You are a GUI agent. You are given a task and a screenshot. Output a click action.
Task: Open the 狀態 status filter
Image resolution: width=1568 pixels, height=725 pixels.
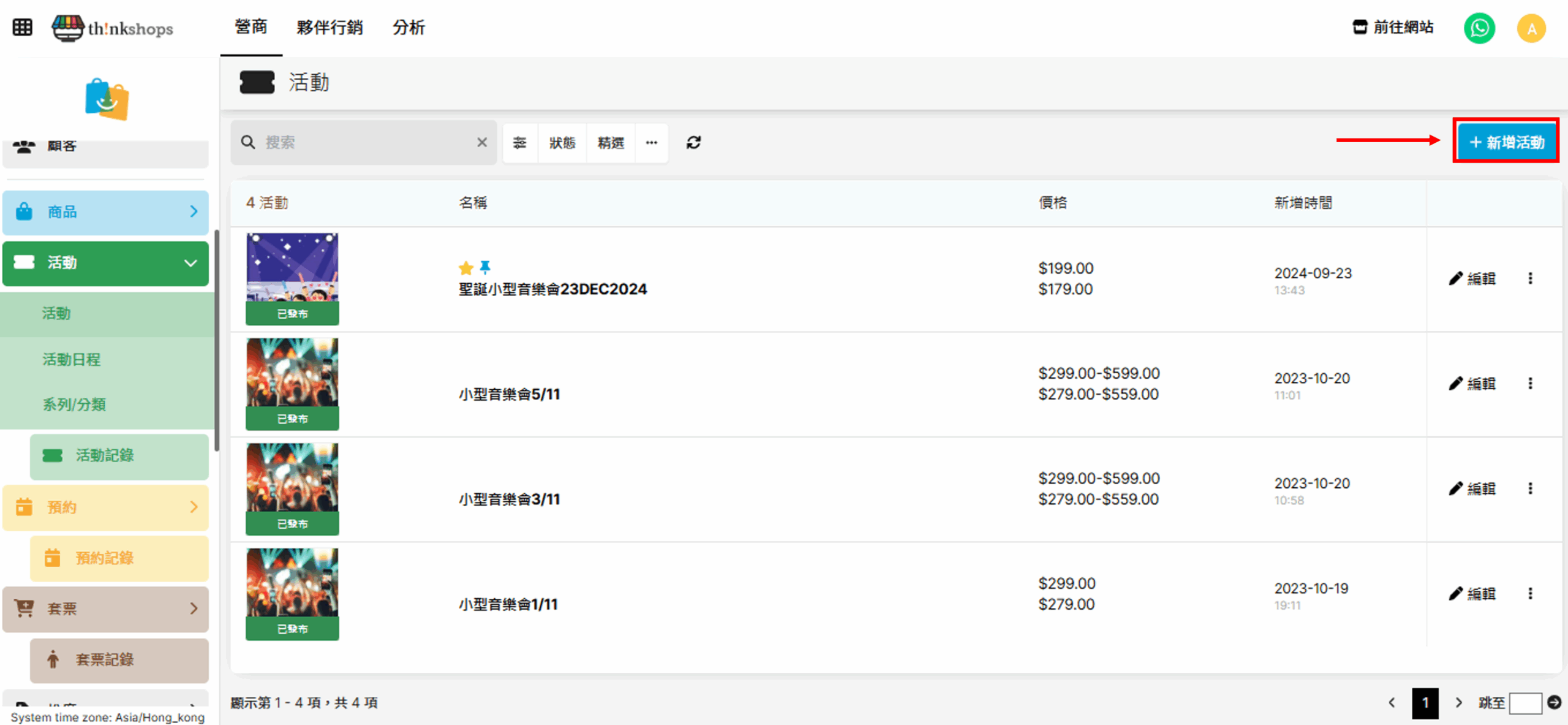click(562, 143)
